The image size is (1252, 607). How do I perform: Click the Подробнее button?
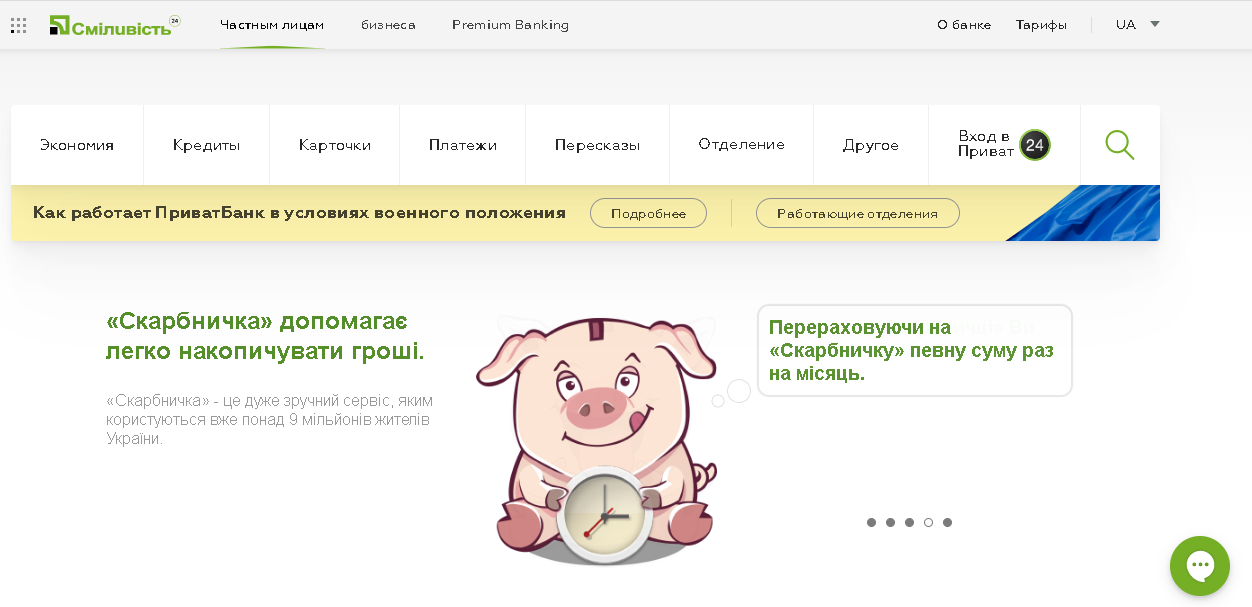pos(648,213)
